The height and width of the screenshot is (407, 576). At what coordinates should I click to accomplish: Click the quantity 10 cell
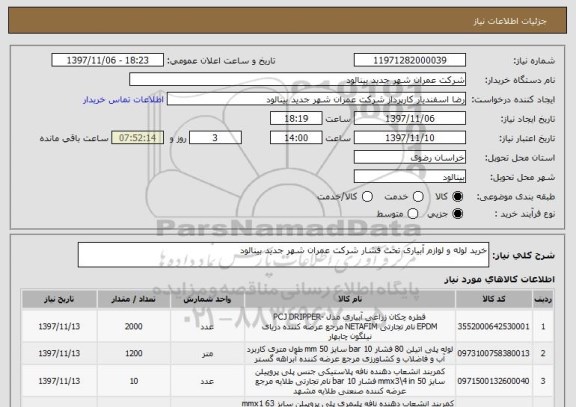pos(134,381)
